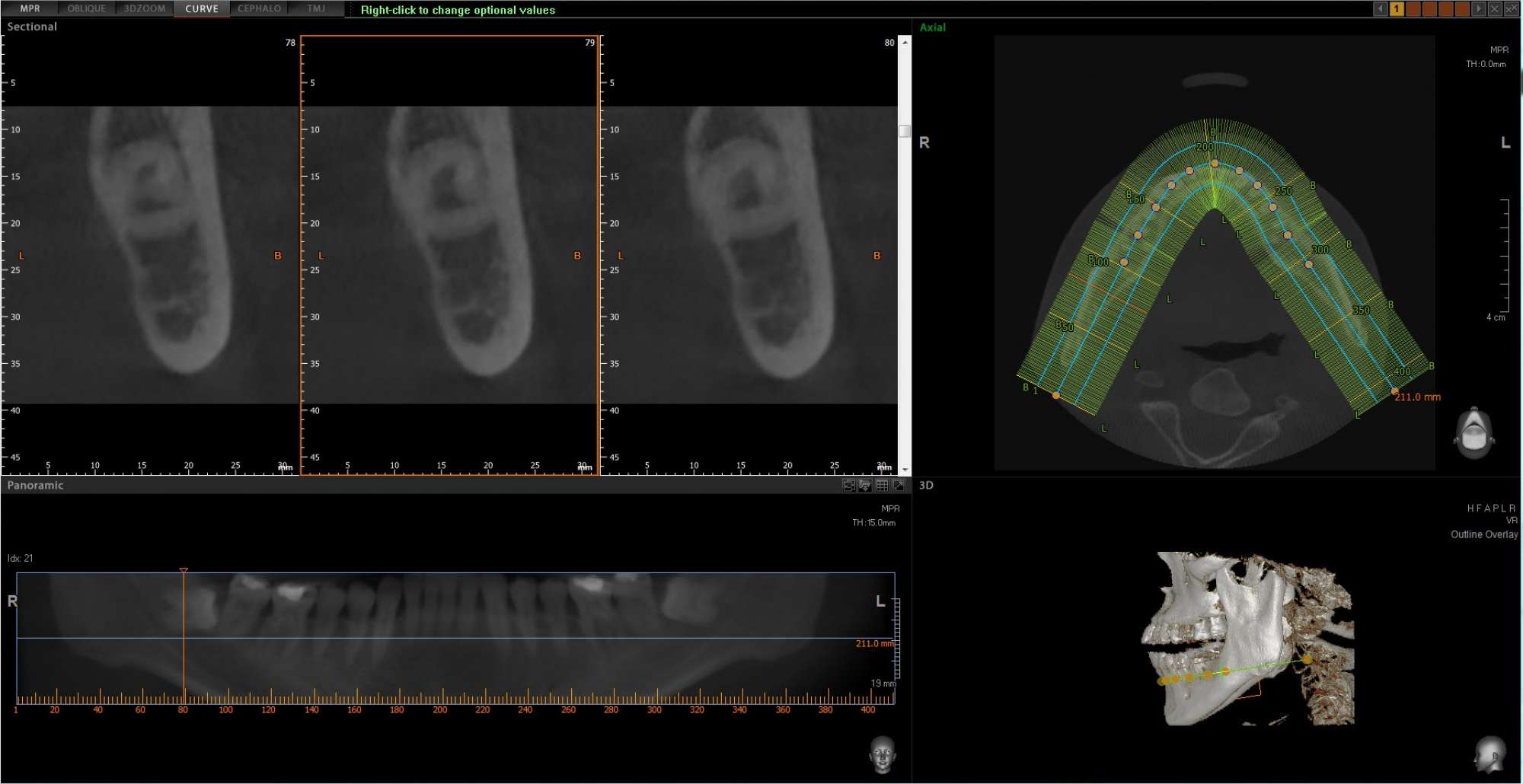This screenshot has width=1523, height=784.
Task: Click the blue horizontal line in Panoramic
Action: coord(455,638)
